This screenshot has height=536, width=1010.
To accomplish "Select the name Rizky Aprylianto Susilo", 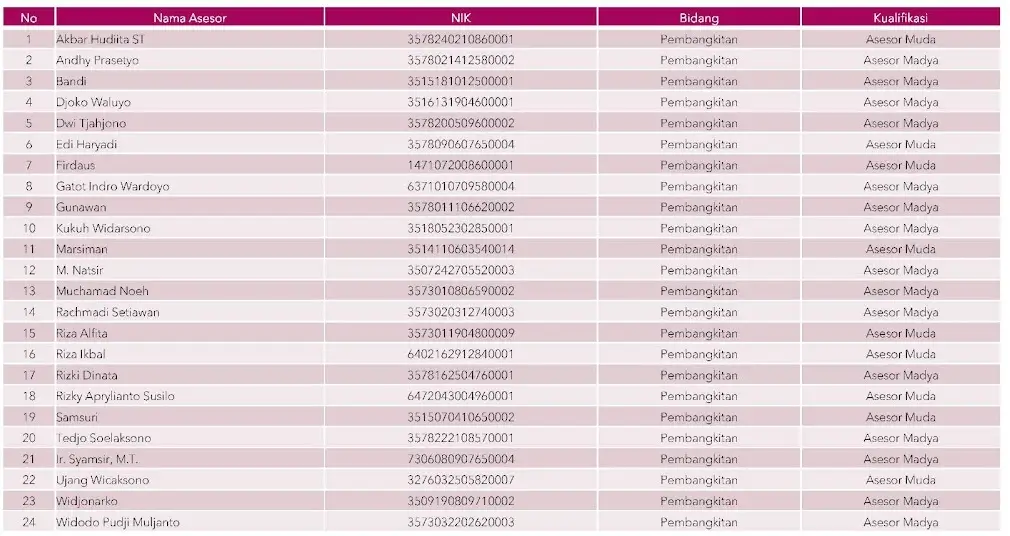I will click(115, 396).
